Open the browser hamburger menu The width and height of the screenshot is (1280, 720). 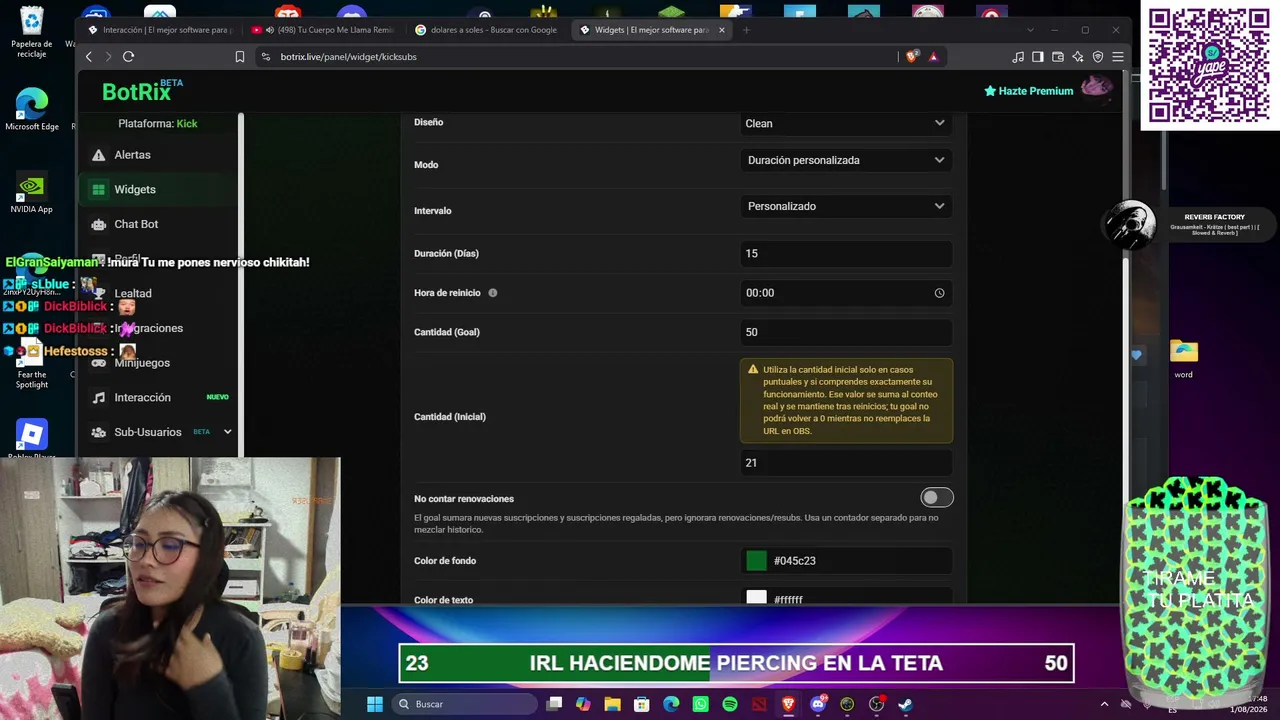click(x=1118, y=57)
